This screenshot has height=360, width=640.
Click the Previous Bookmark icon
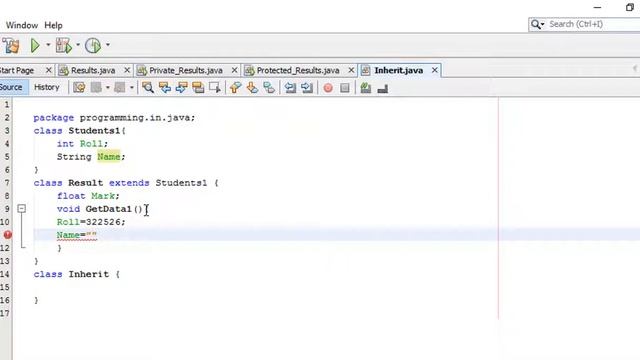[236, 88]
